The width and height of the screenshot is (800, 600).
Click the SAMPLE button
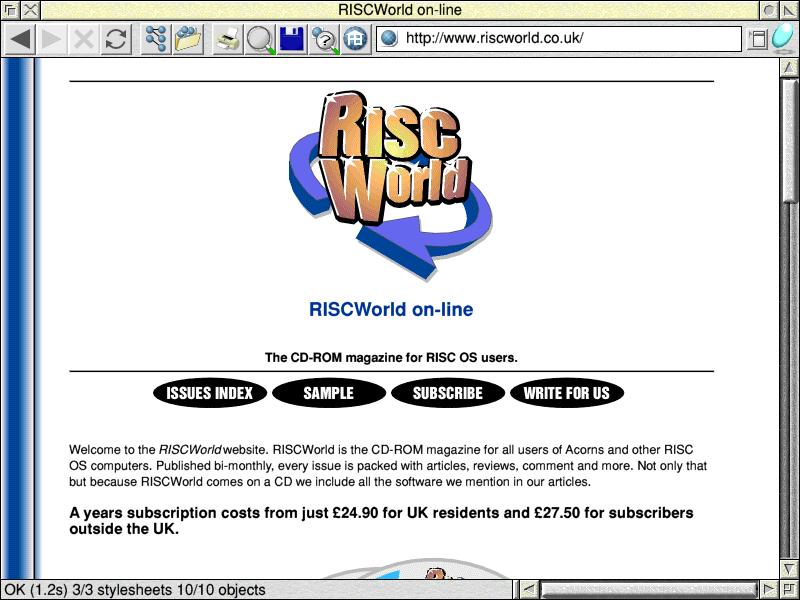tap(328, 393)
